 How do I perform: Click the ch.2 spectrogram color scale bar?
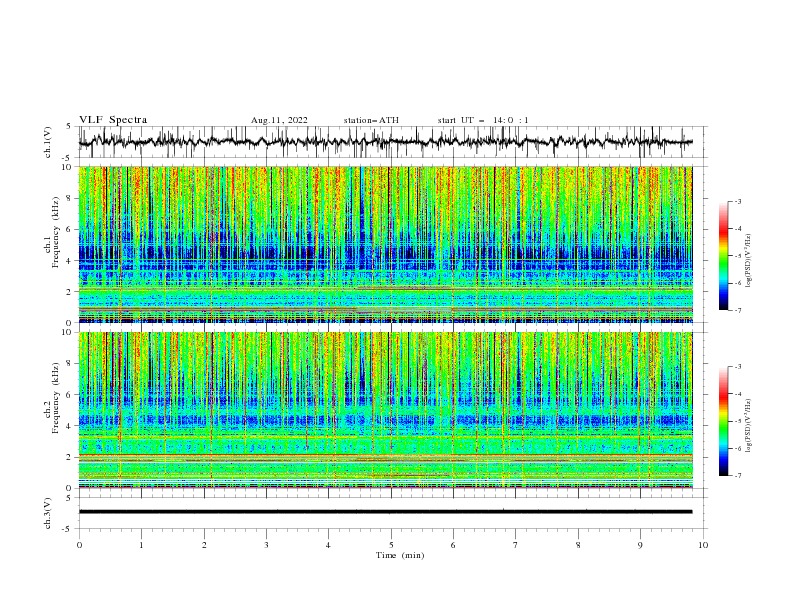click(x=723, y=421)
